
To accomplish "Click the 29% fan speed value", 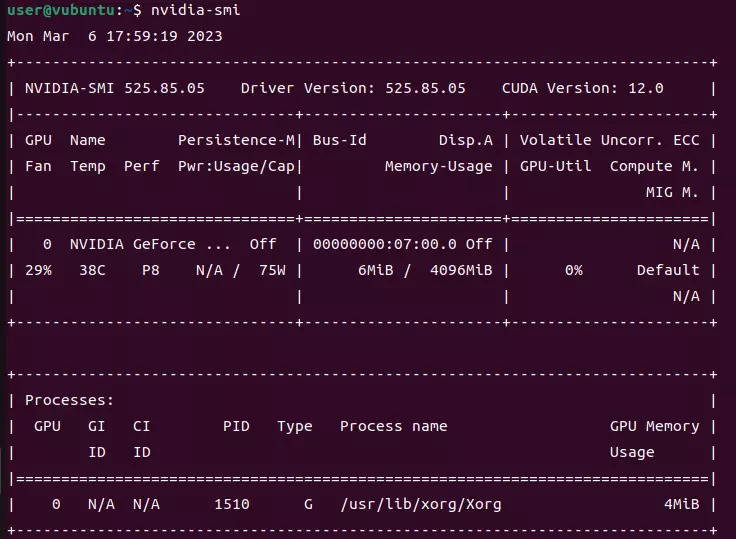I will click(38, 270).
